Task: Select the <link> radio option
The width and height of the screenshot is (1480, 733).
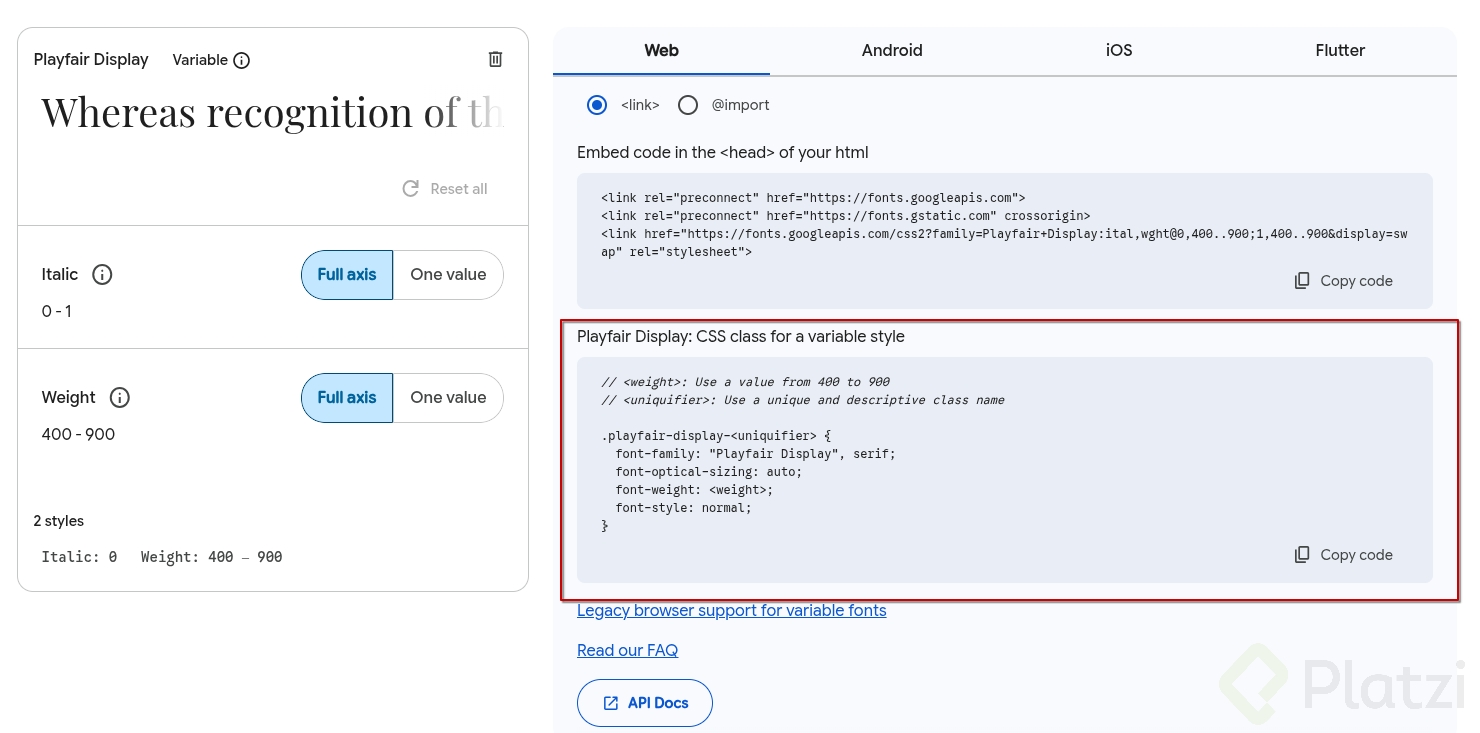Action: point(597,105)
